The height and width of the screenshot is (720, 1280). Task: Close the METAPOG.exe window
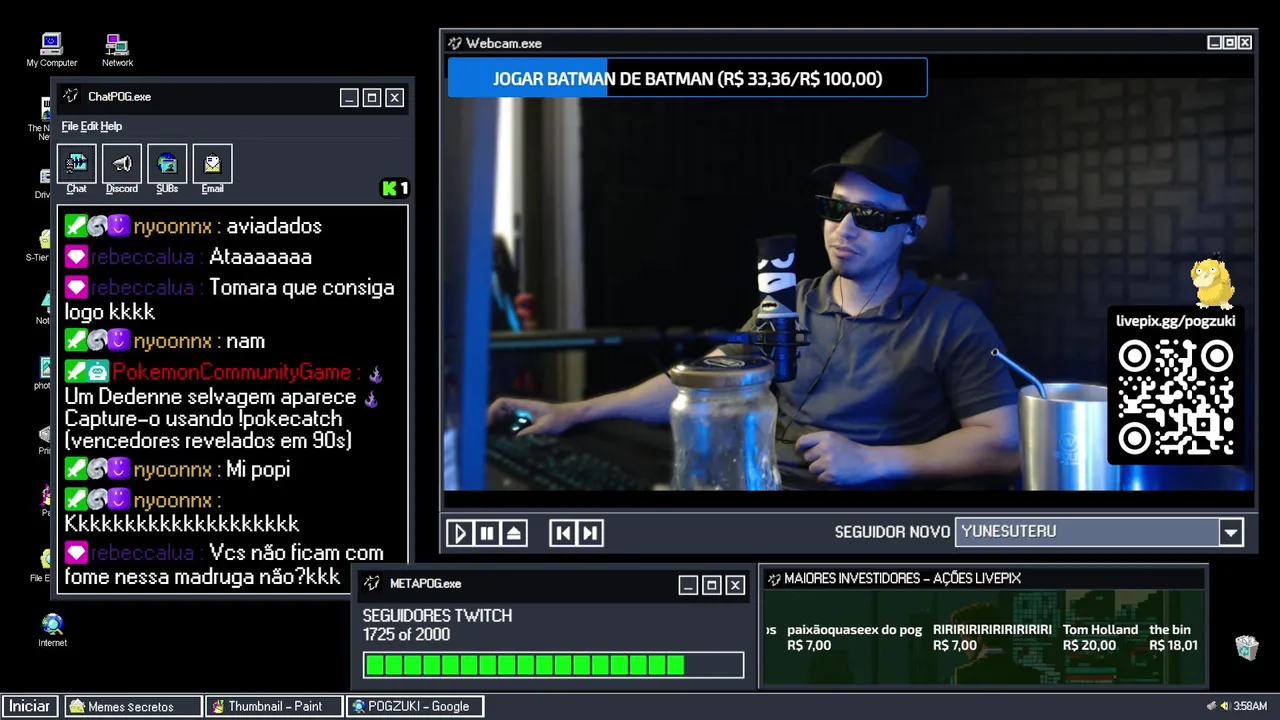point(735,585)
